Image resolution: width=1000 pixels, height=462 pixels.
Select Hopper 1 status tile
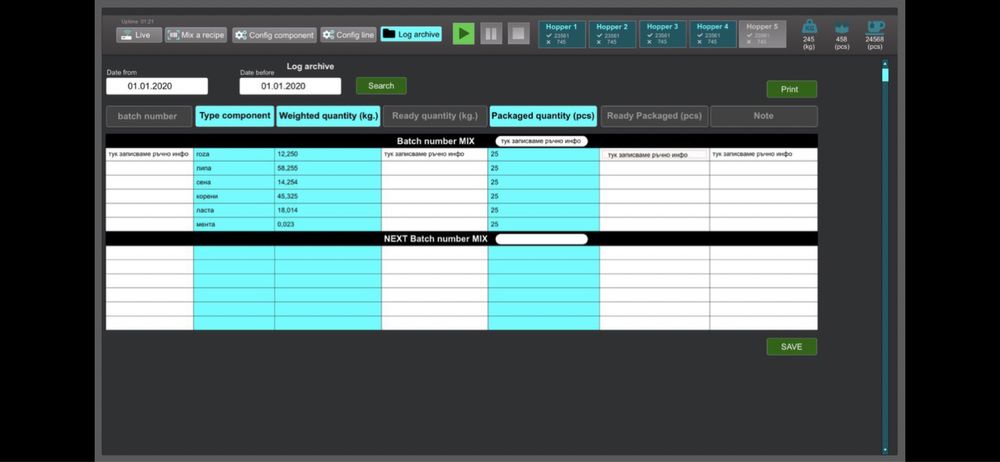tap(562, 34)
